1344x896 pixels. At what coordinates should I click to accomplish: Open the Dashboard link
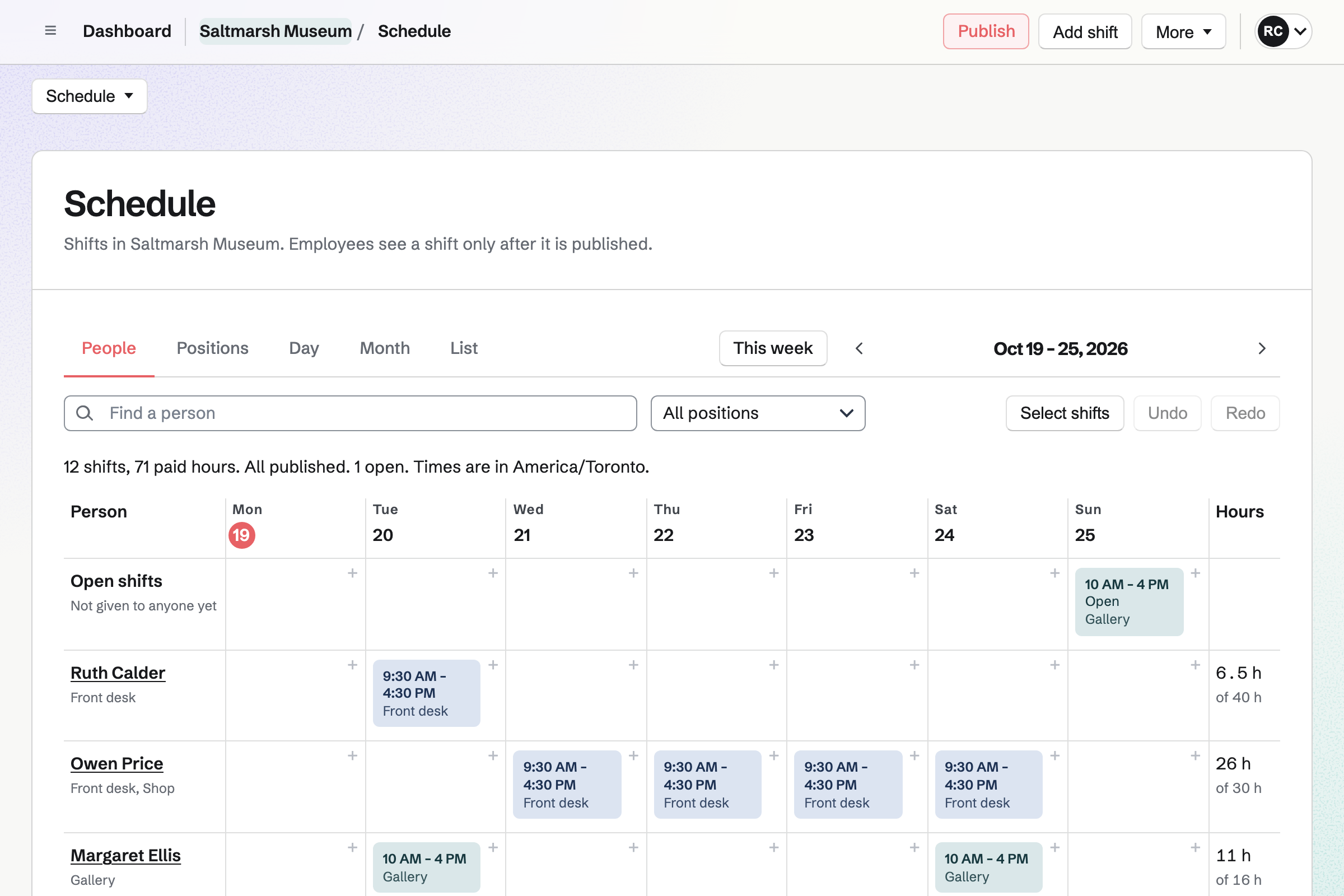pyautogui.click(x=127, y=31)
